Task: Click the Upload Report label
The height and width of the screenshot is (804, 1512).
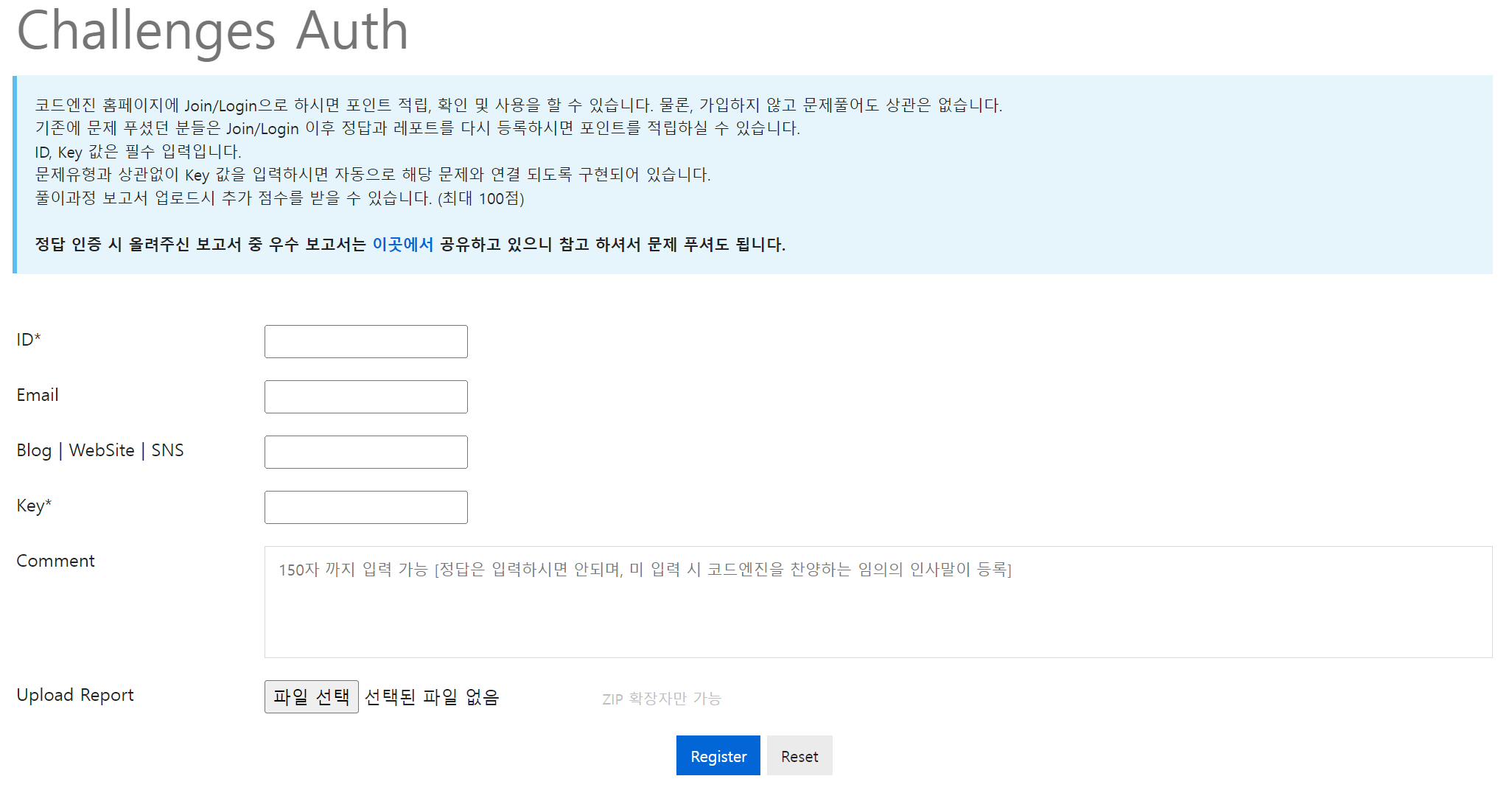Action: tap(75, 695)
